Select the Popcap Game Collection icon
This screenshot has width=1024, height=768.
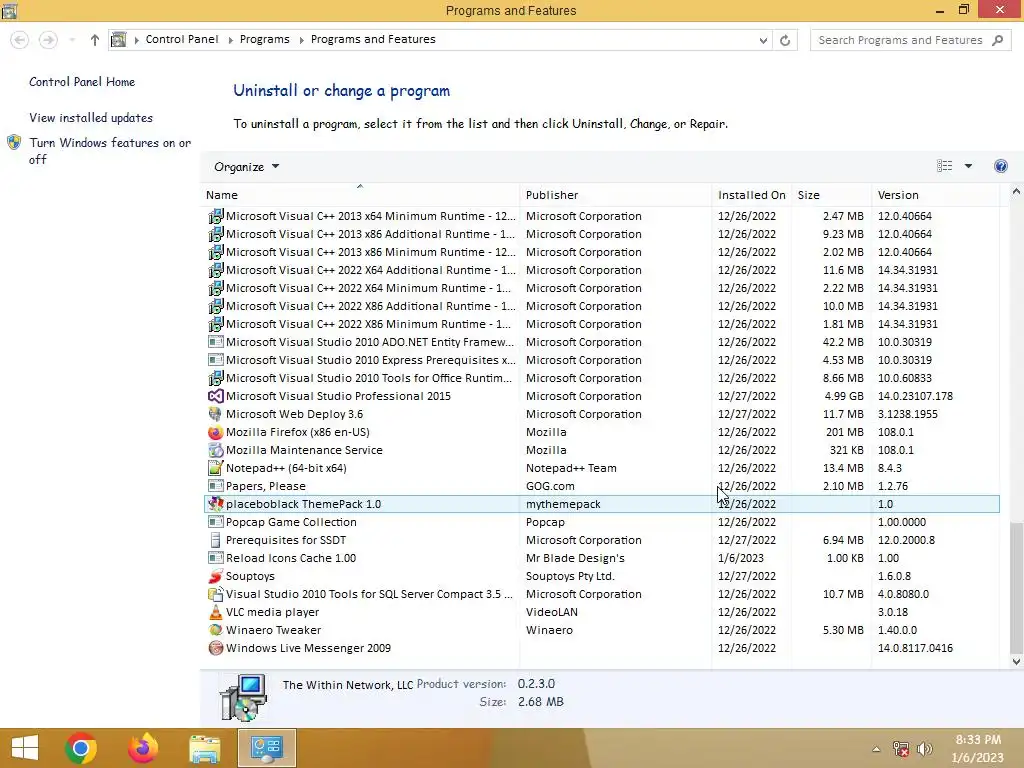[216, 522]
